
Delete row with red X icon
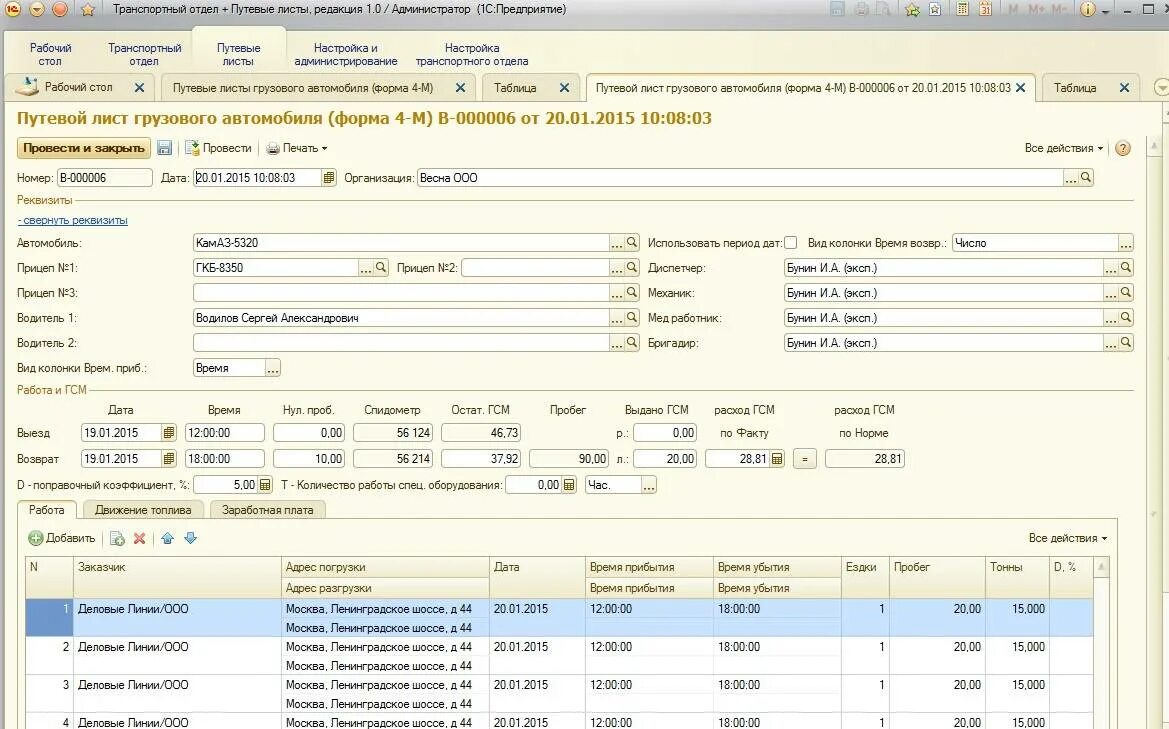(x=139, y=538)
